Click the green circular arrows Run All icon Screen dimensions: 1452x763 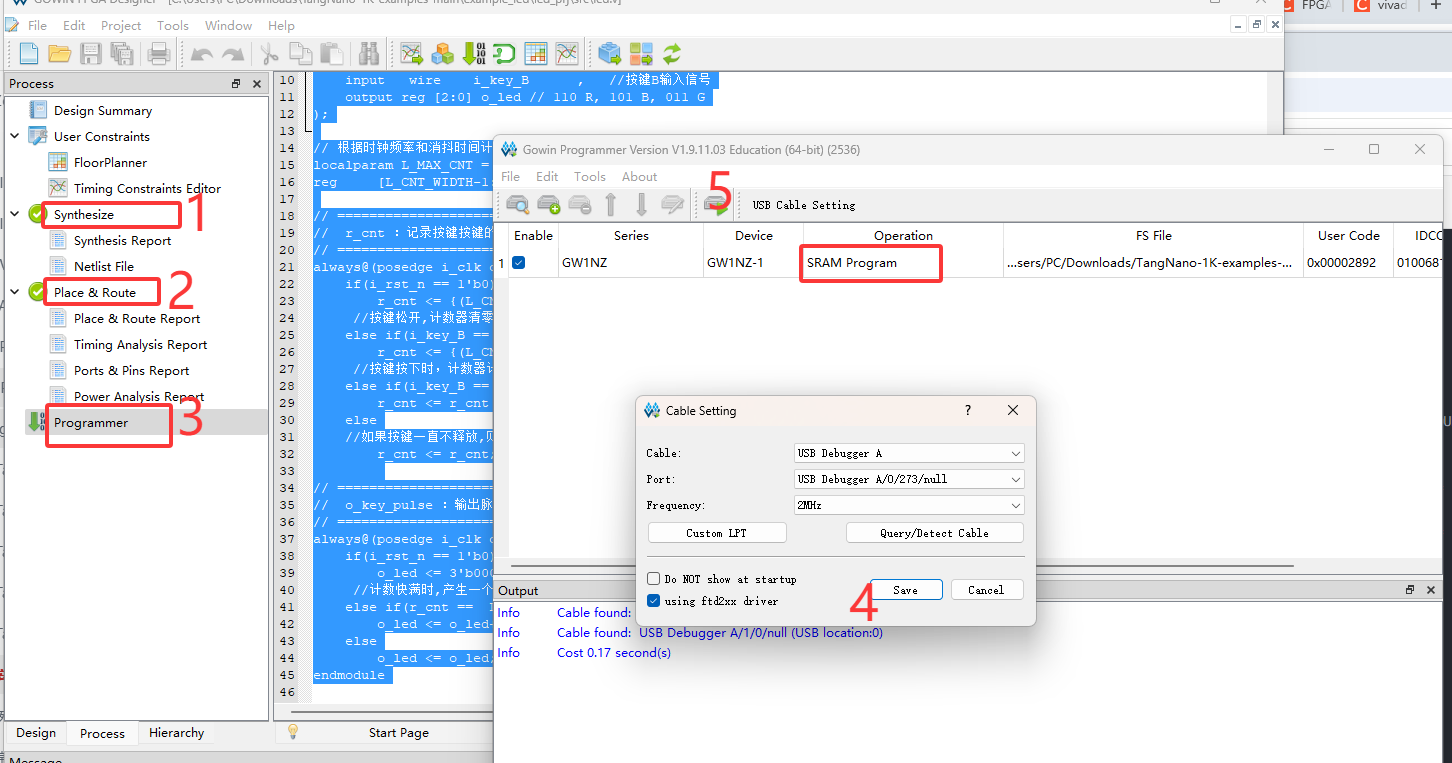coord(672,53)
